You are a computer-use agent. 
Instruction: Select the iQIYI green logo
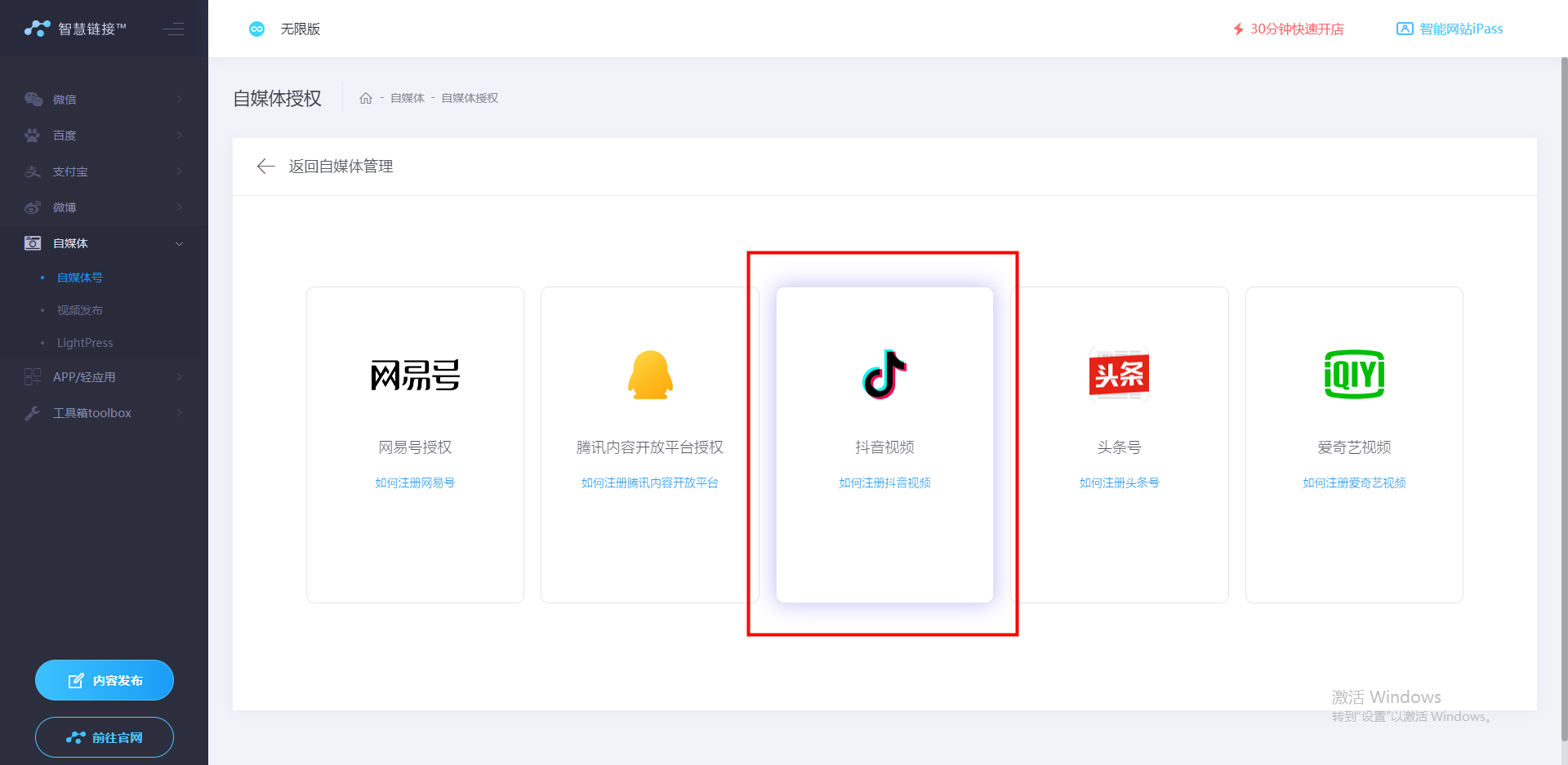click(x=1354, y=375)
